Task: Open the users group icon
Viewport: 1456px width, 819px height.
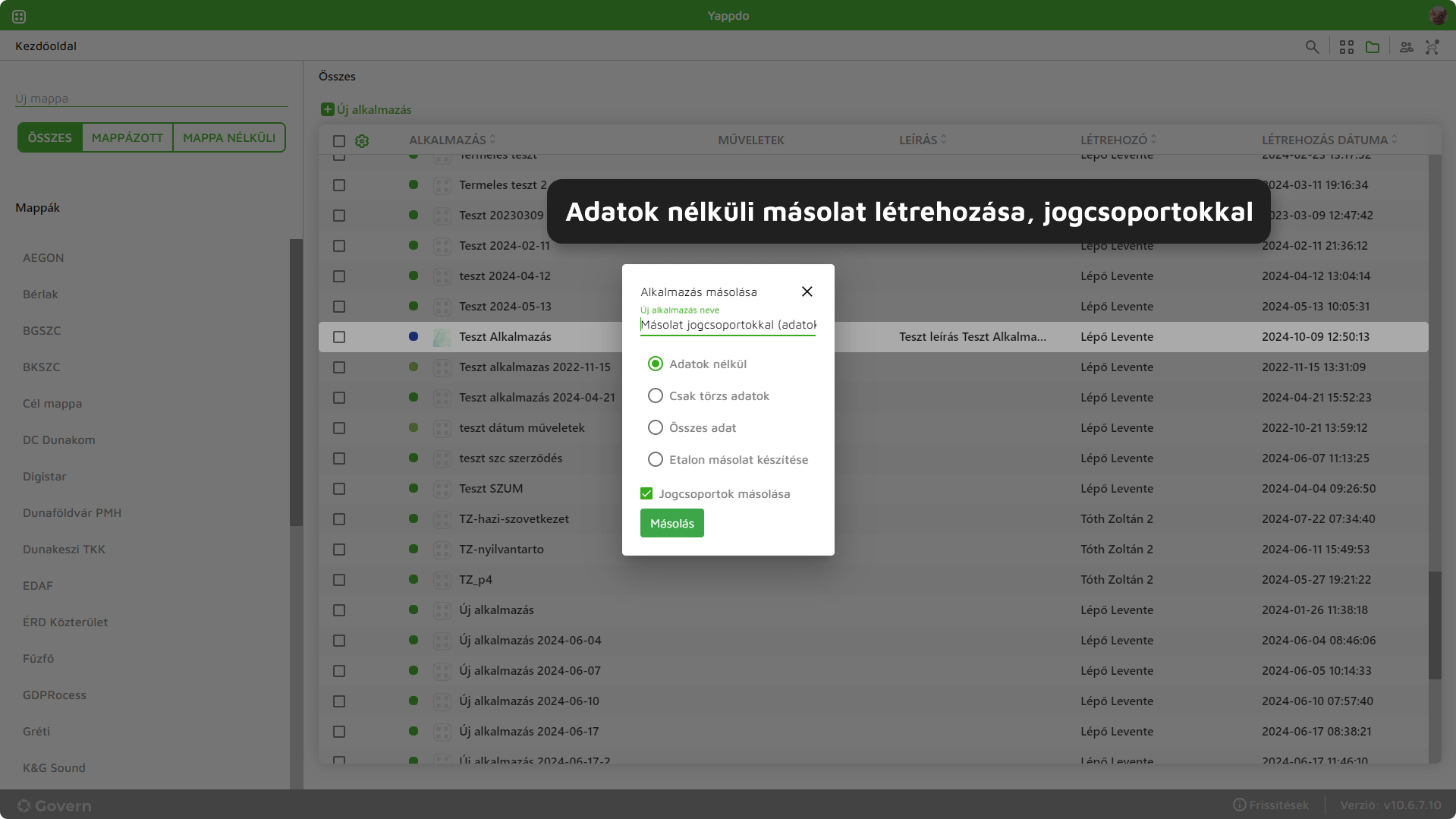Action: click(x=1407, y=47)
